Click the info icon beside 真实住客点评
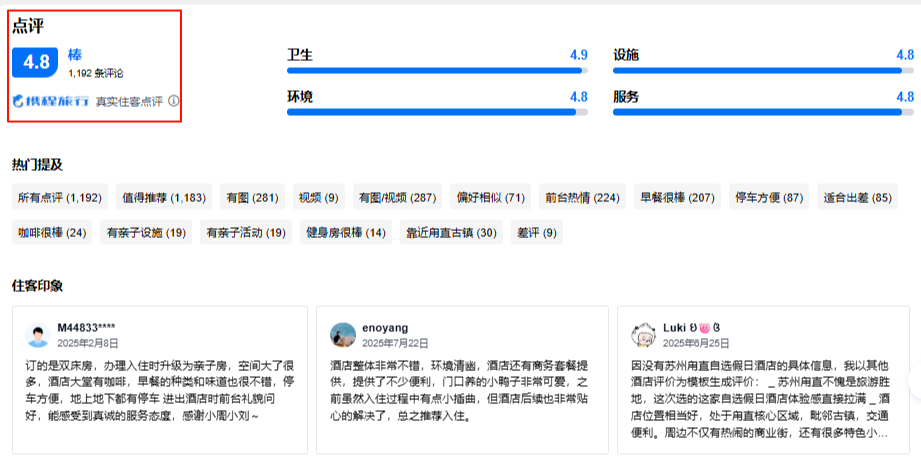Screen dimensions: 921x466 tap(174, 101)
